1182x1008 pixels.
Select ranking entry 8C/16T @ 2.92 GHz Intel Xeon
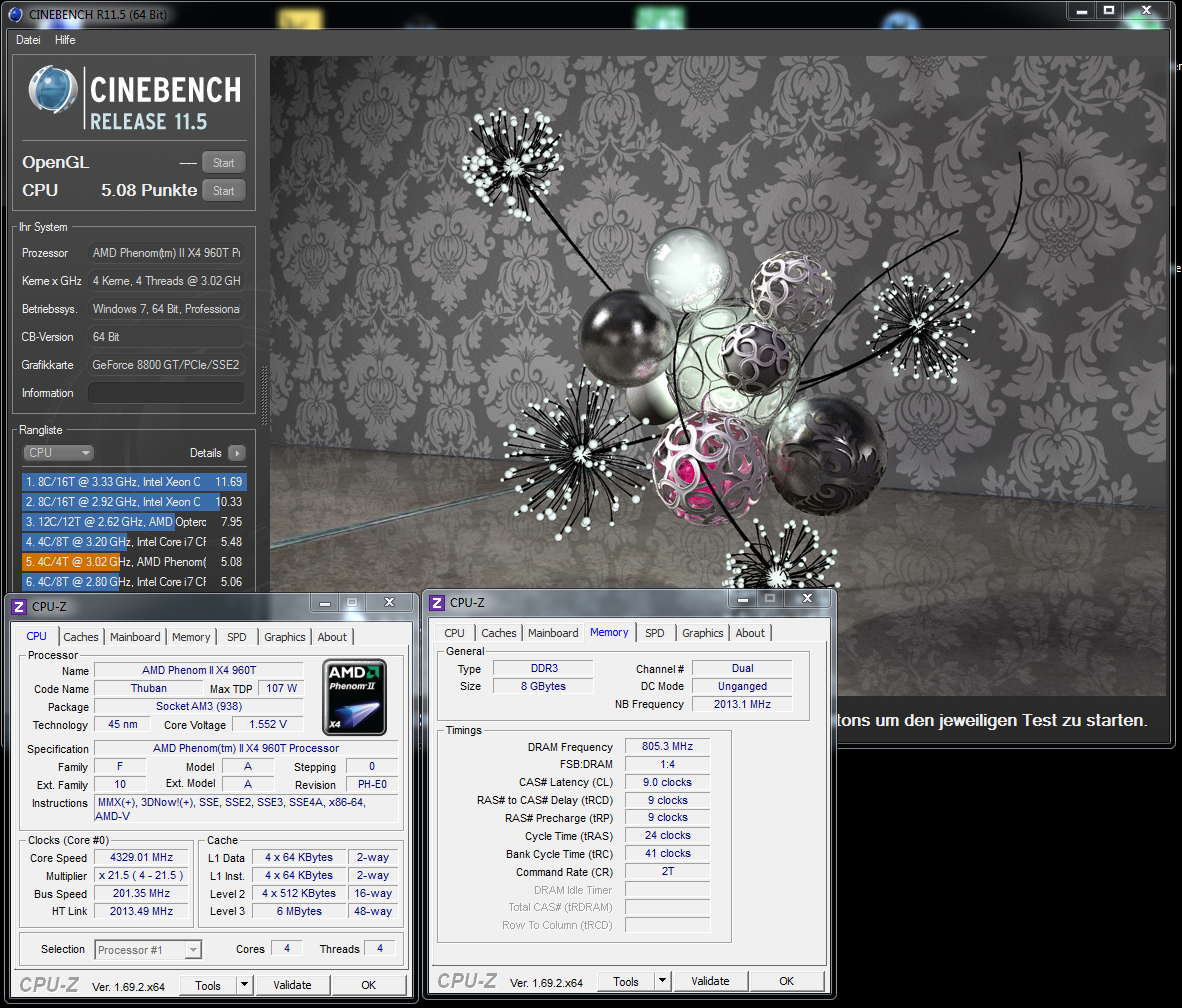[134, 502]
